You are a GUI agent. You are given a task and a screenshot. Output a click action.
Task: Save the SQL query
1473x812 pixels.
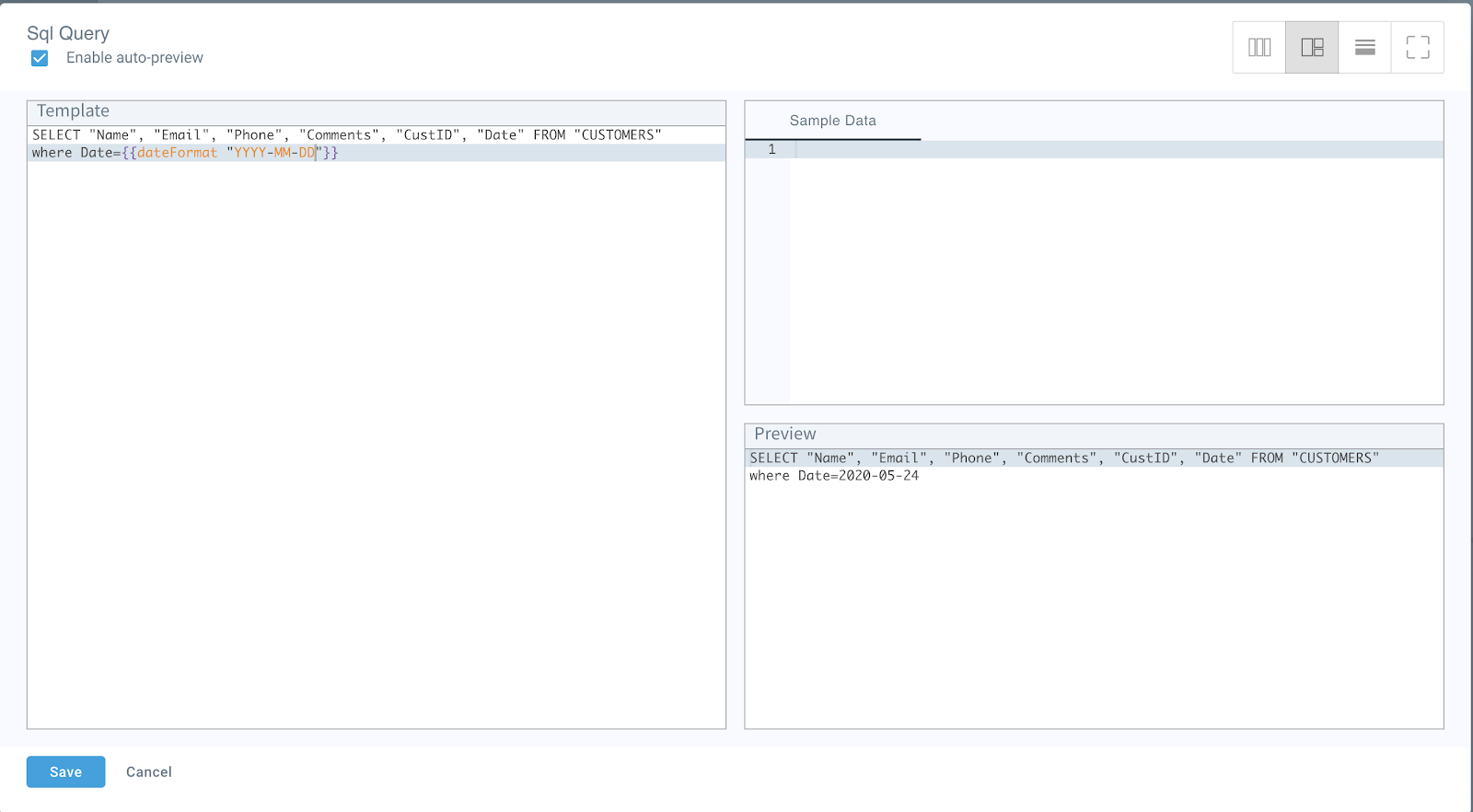point(65,771)
